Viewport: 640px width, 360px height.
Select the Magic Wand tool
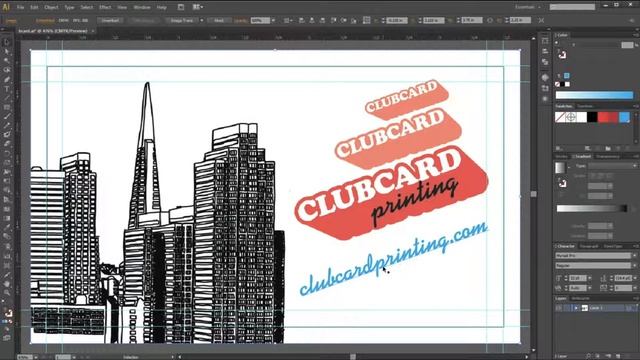[7, 61]
